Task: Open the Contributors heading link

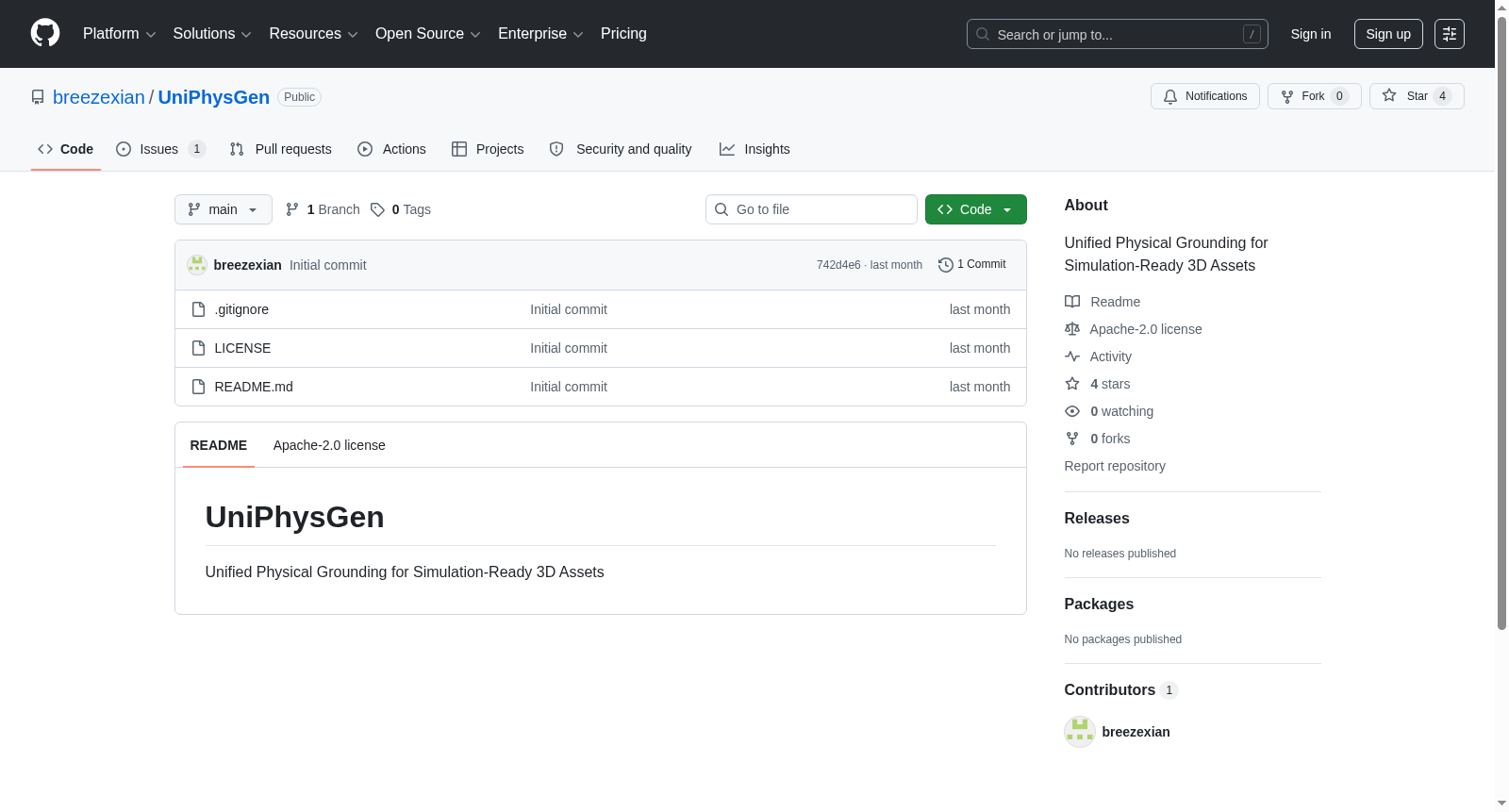Action: (1121, 689)
